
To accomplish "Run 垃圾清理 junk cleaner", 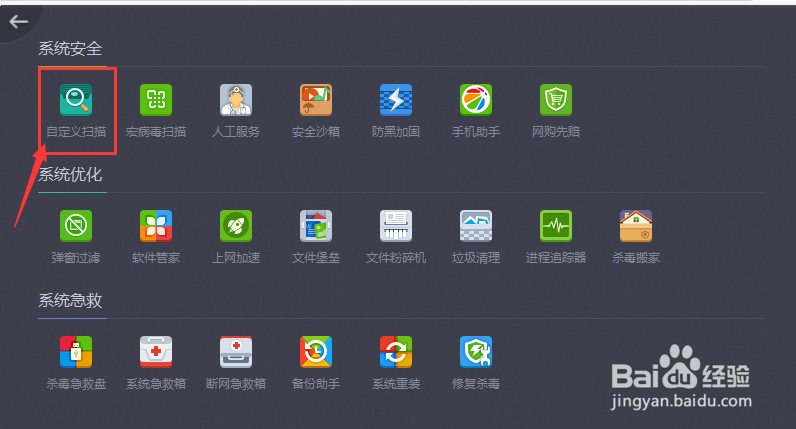I will tap(476, 226).
